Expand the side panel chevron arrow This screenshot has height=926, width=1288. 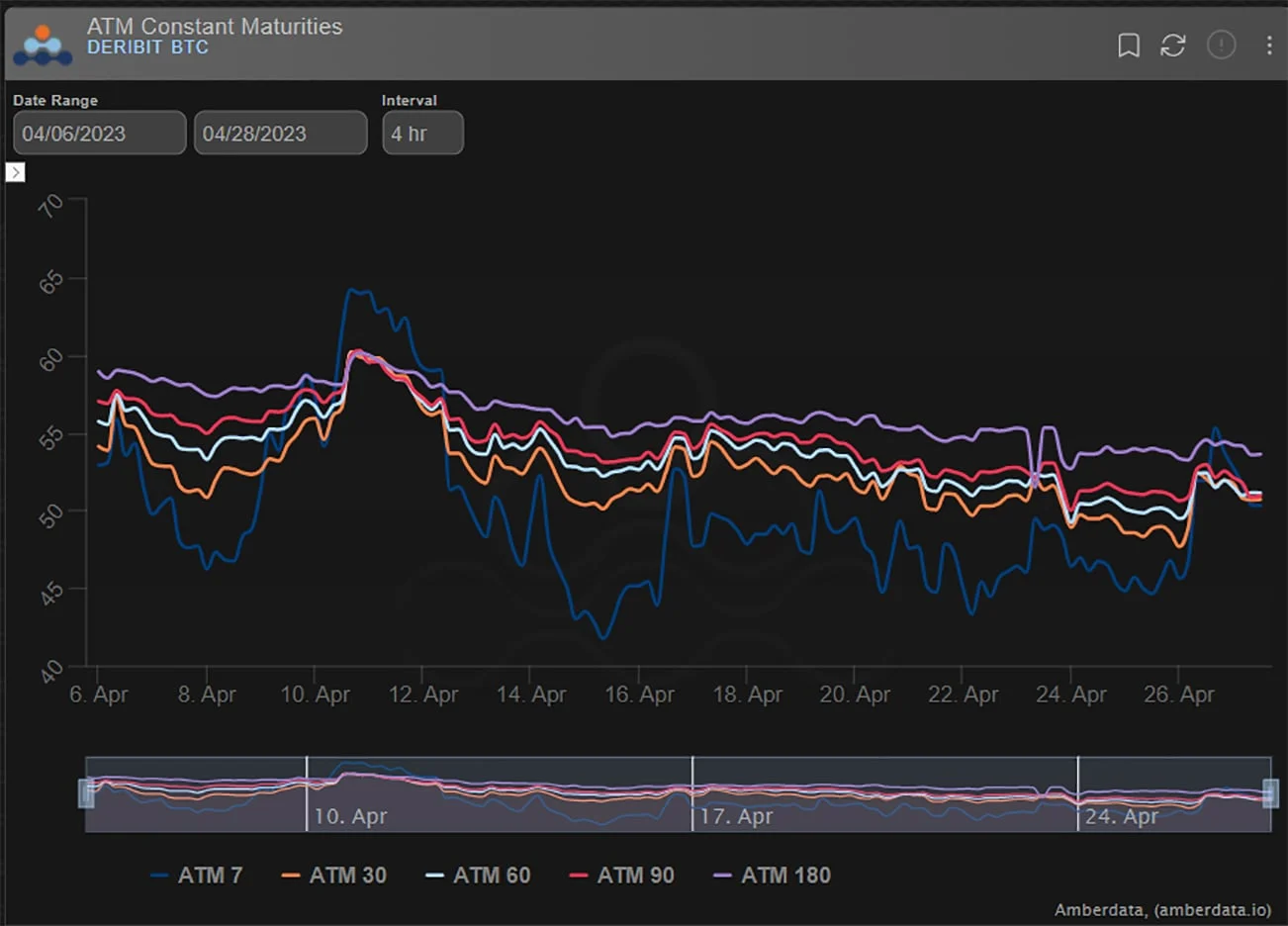(15, 172)
